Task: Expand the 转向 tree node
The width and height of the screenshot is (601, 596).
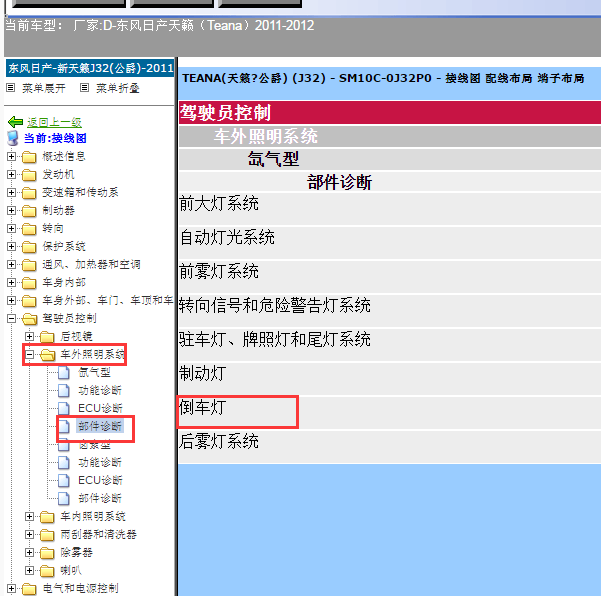Action: click(11, 228)
